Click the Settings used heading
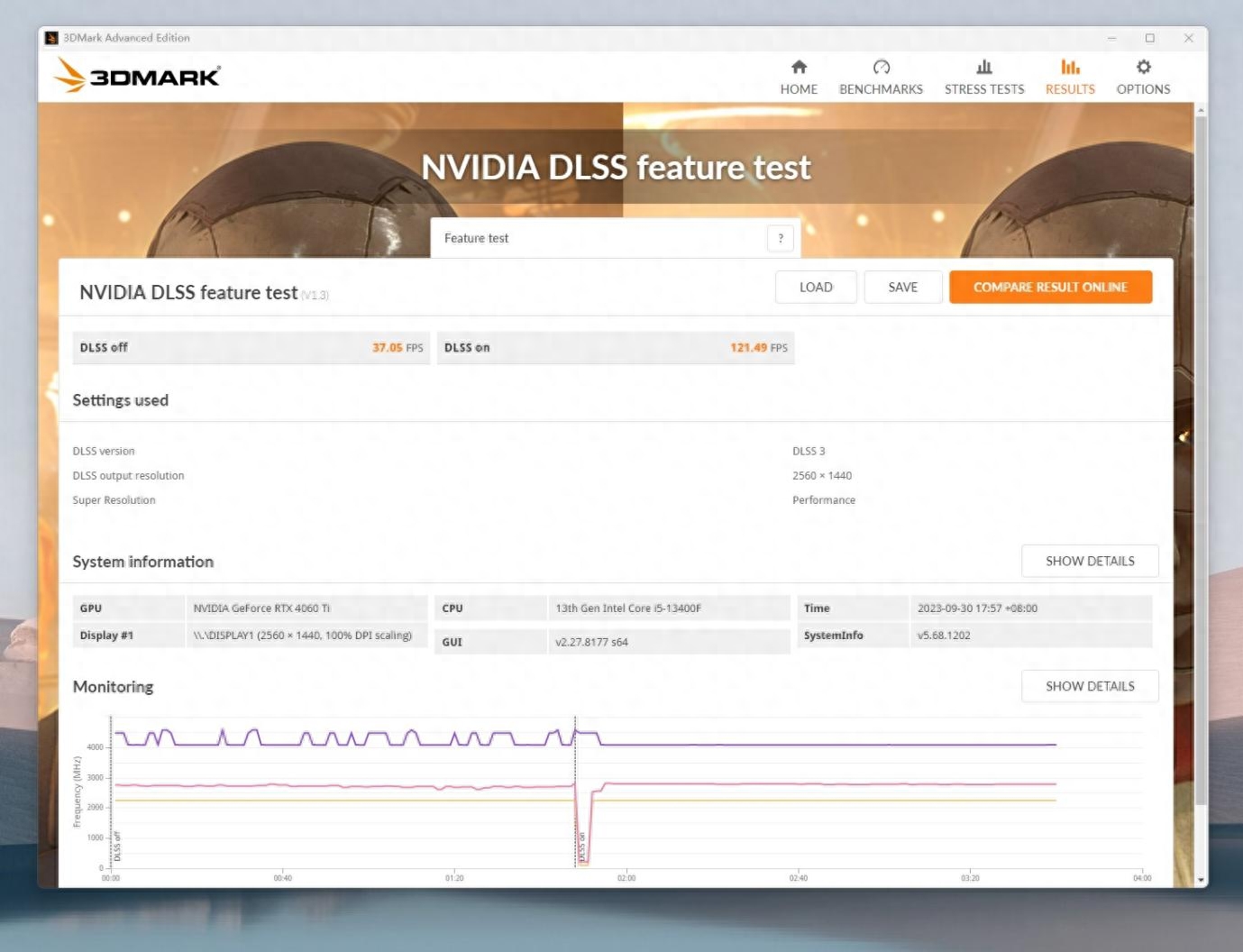 pyautogui.click(x=121, y=400)
